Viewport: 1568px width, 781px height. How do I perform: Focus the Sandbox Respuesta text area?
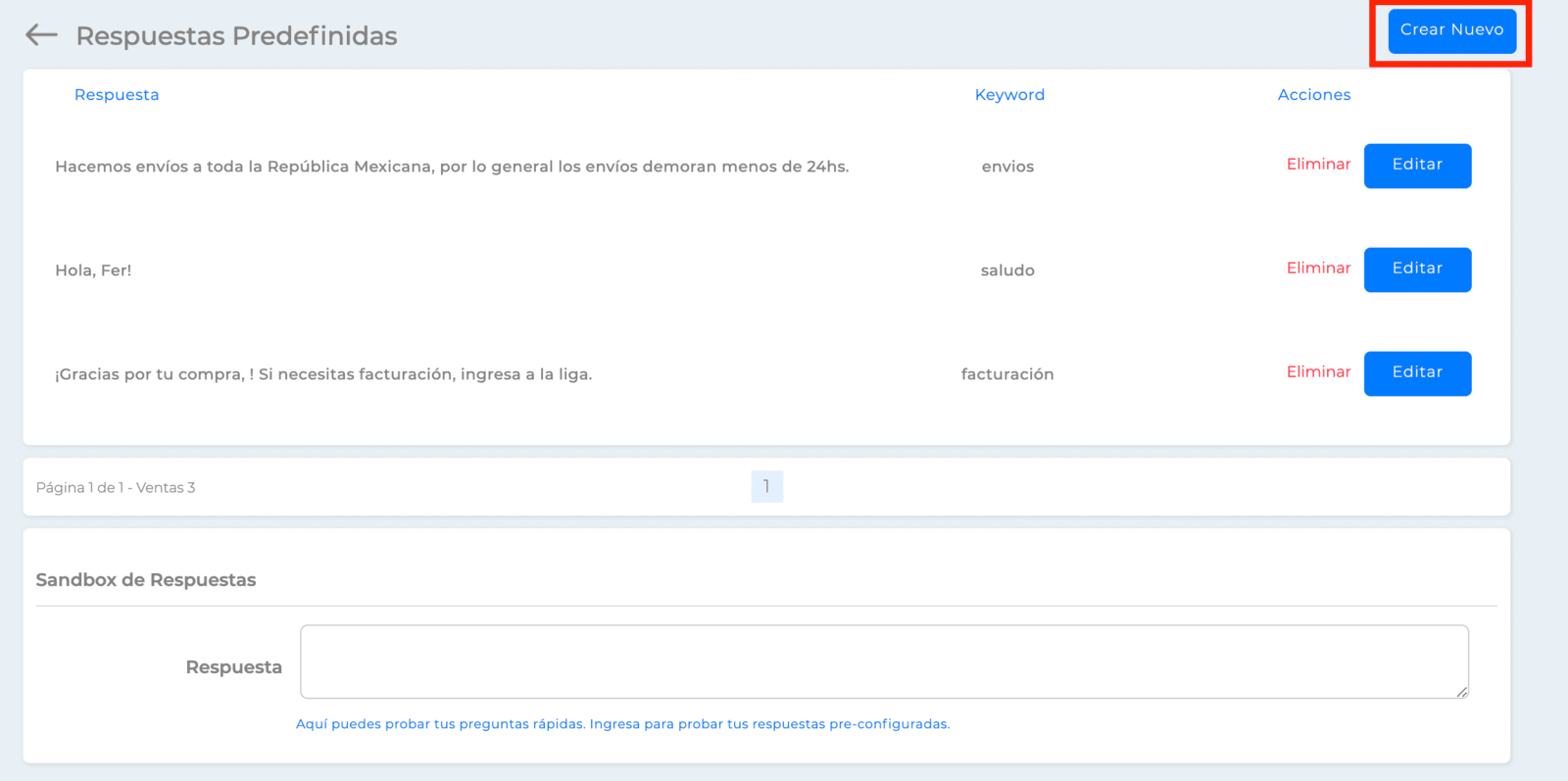(x=884, y=661)
